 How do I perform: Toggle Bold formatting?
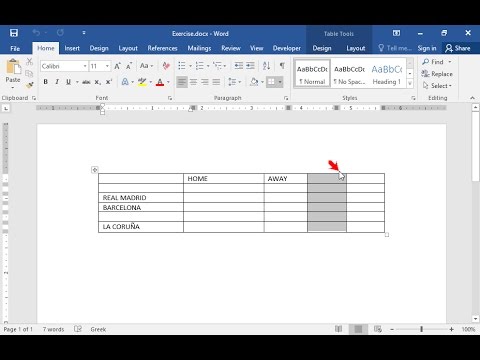[x=46, y=82]
